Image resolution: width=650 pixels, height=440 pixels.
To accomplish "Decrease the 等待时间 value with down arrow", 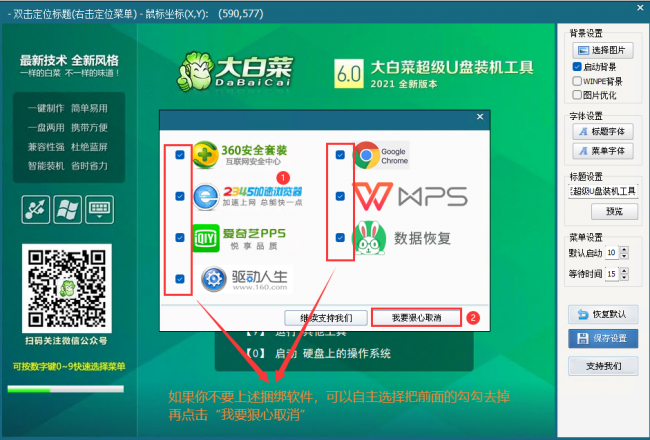I will click(624, 277).
